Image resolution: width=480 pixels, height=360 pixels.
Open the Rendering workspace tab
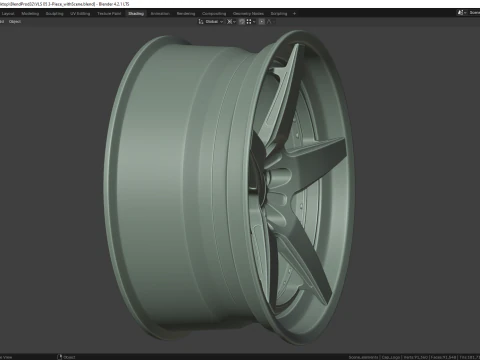tap(186, 14)
